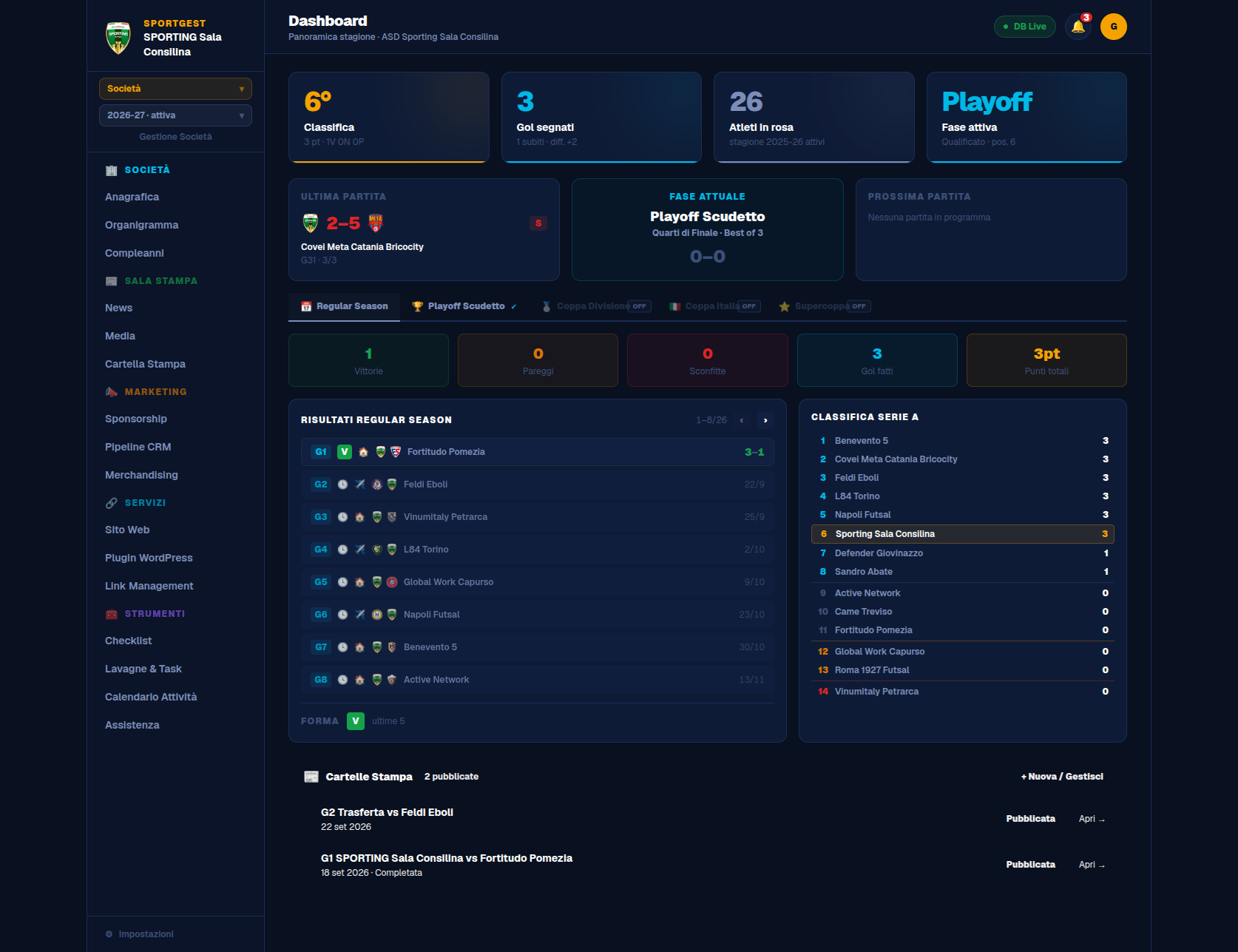Select the Sporting Sala Consilina standings row
Image resolution: width=1238 pixels, height=952 pixels.
(x=963, y=534)
